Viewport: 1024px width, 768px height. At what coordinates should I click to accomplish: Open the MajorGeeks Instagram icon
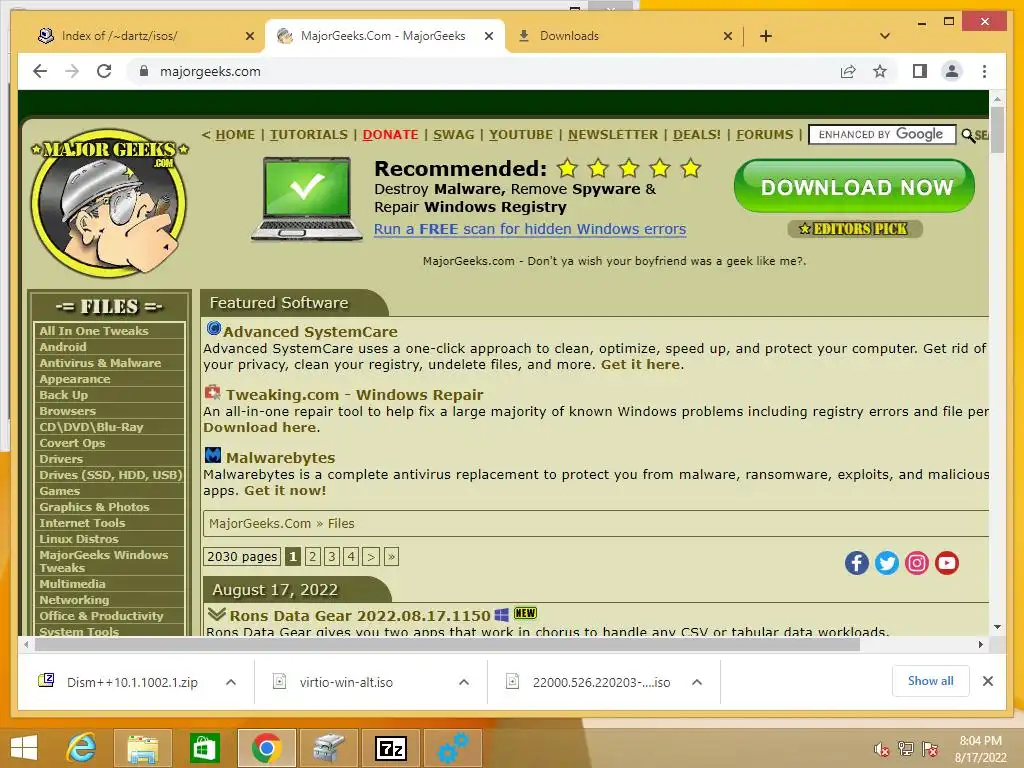coord(916,563)
